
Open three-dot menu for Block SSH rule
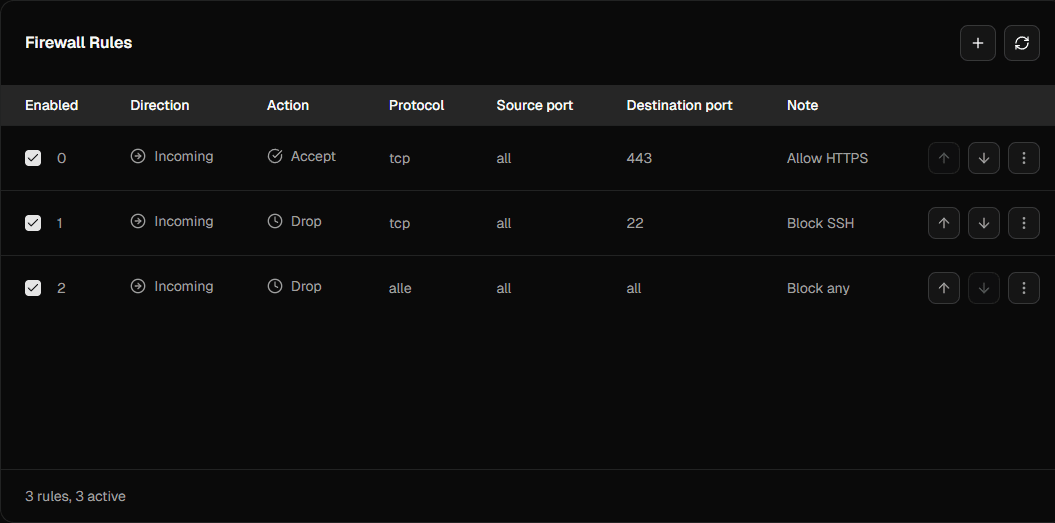pyautogui.click(x=1023, y=223)
